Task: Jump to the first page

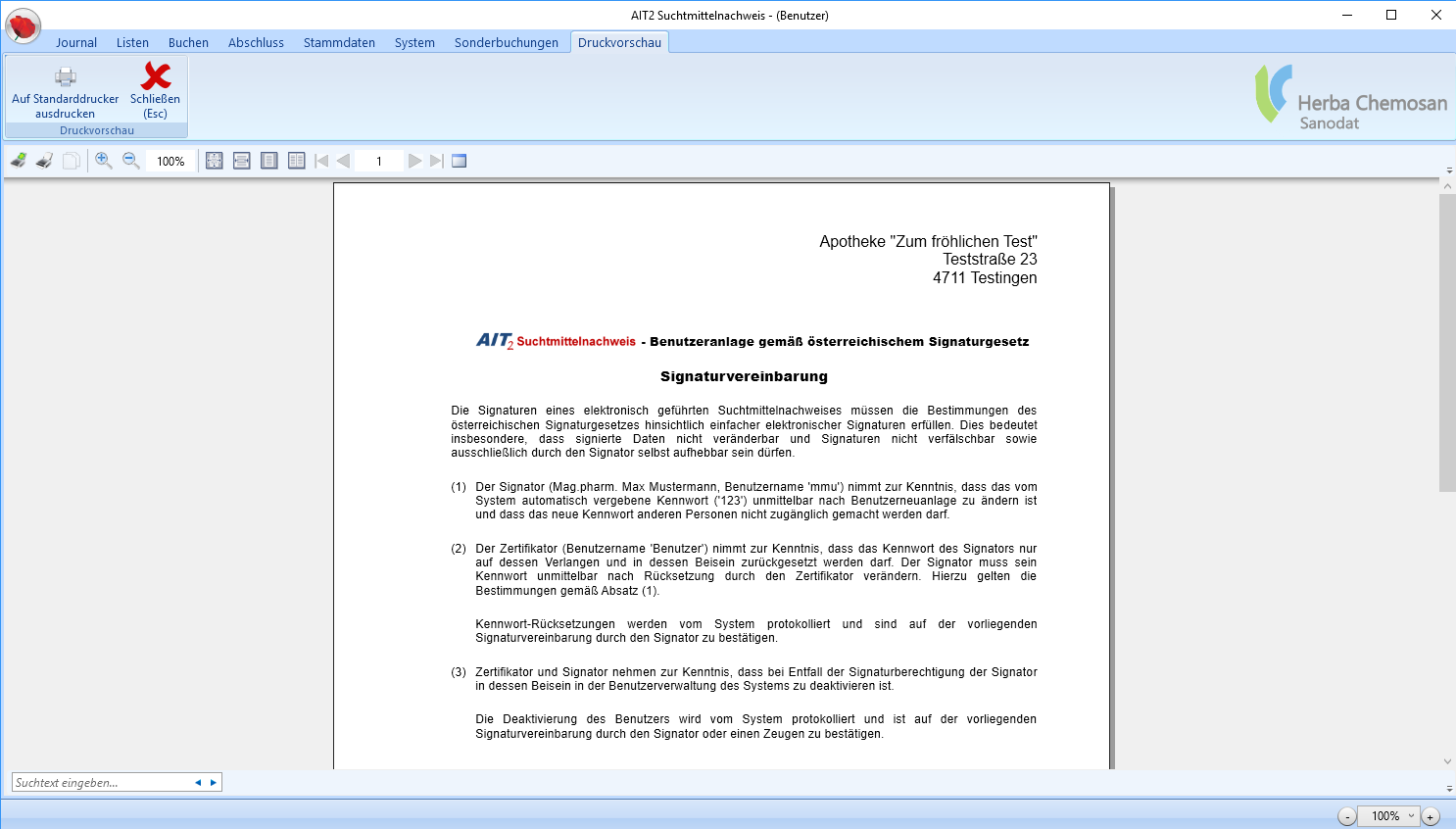Action: click(x=321, y=161)
